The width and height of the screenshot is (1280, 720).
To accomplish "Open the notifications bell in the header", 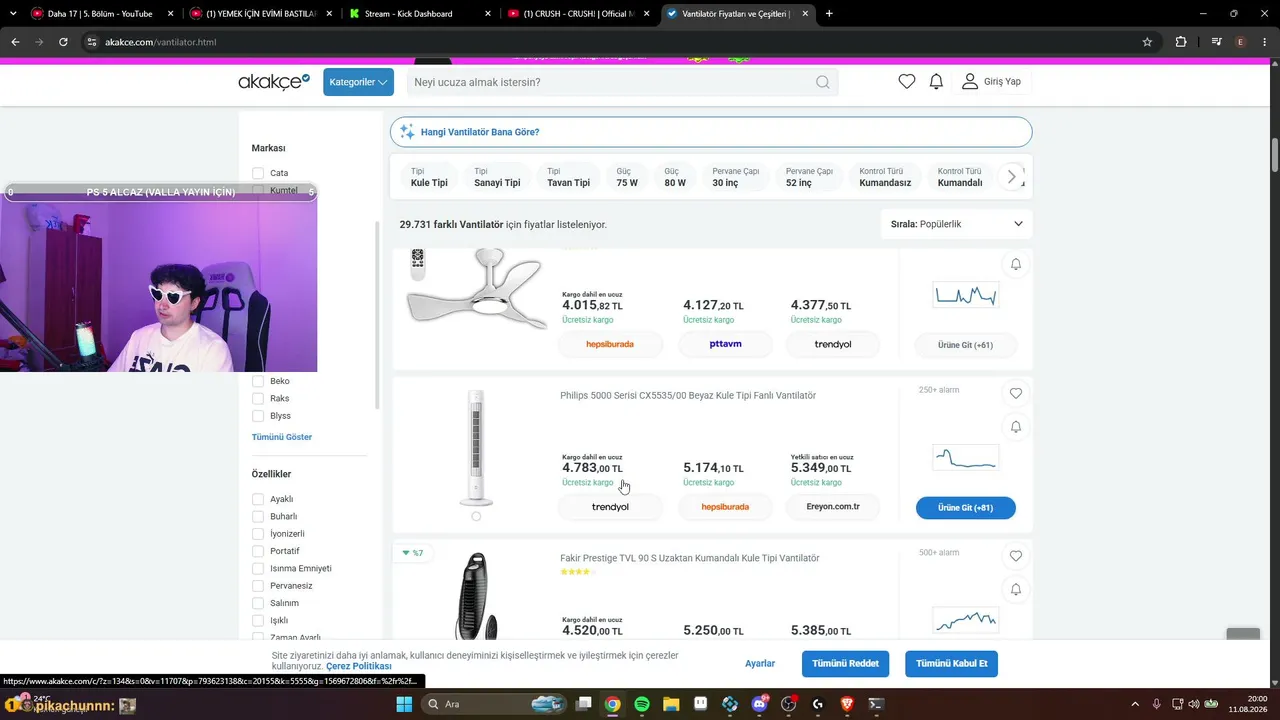I will pyautogui.click(x=936, y=82).
